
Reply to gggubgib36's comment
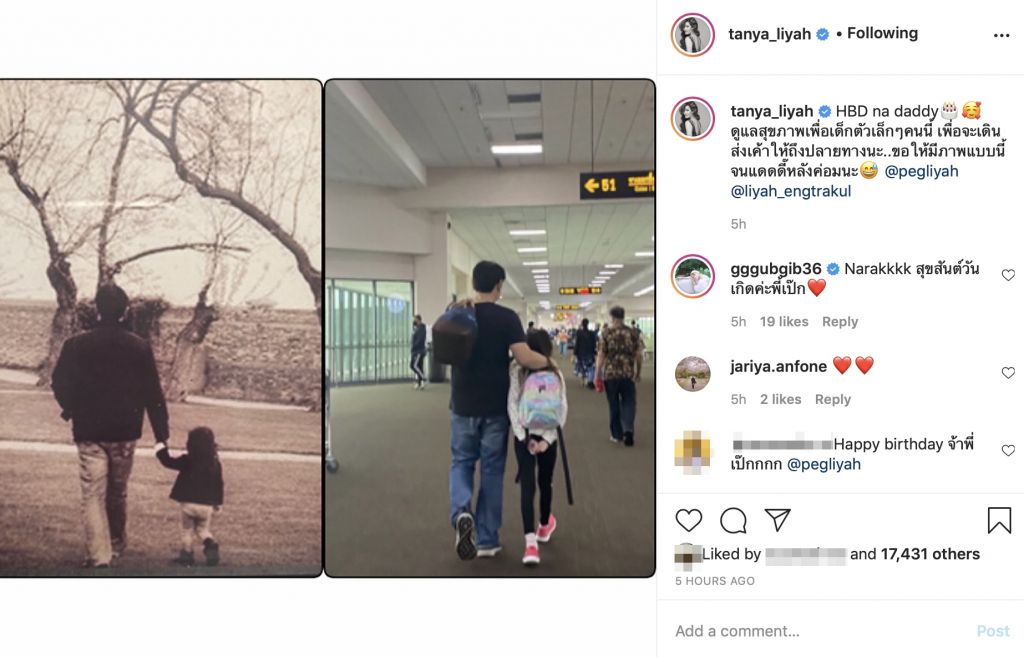click(840, 321)
